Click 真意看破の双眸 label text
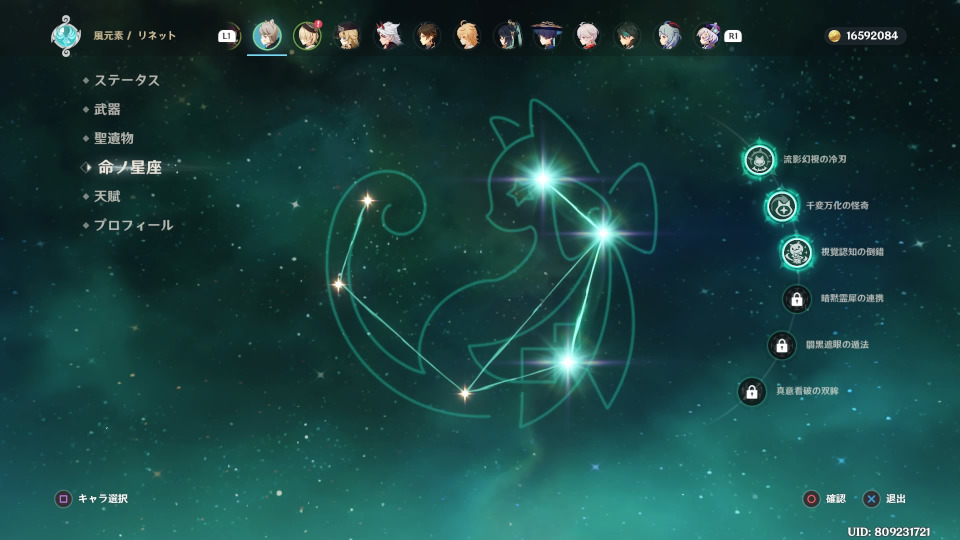This screenshot has height=540, width=960. (x=808, y=391)
